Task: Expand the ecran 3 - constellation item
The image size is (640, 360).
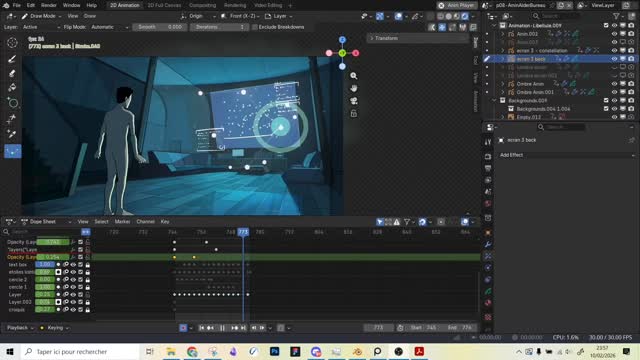Action: [x=503, y=51]
